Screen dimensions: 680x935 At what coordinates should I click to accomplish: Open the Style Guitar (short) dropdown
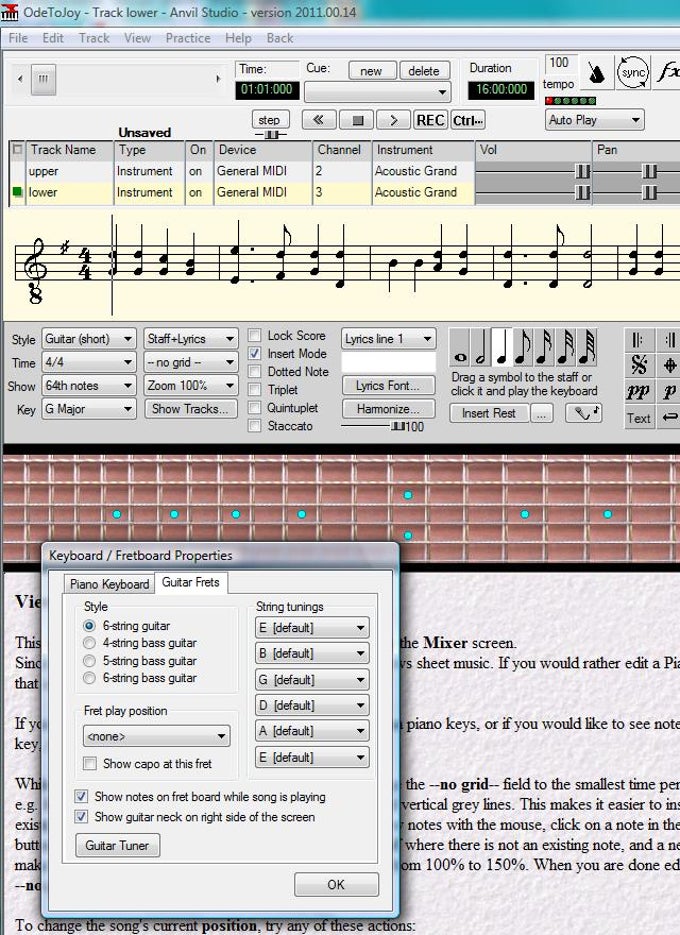[x=89, y=339]
